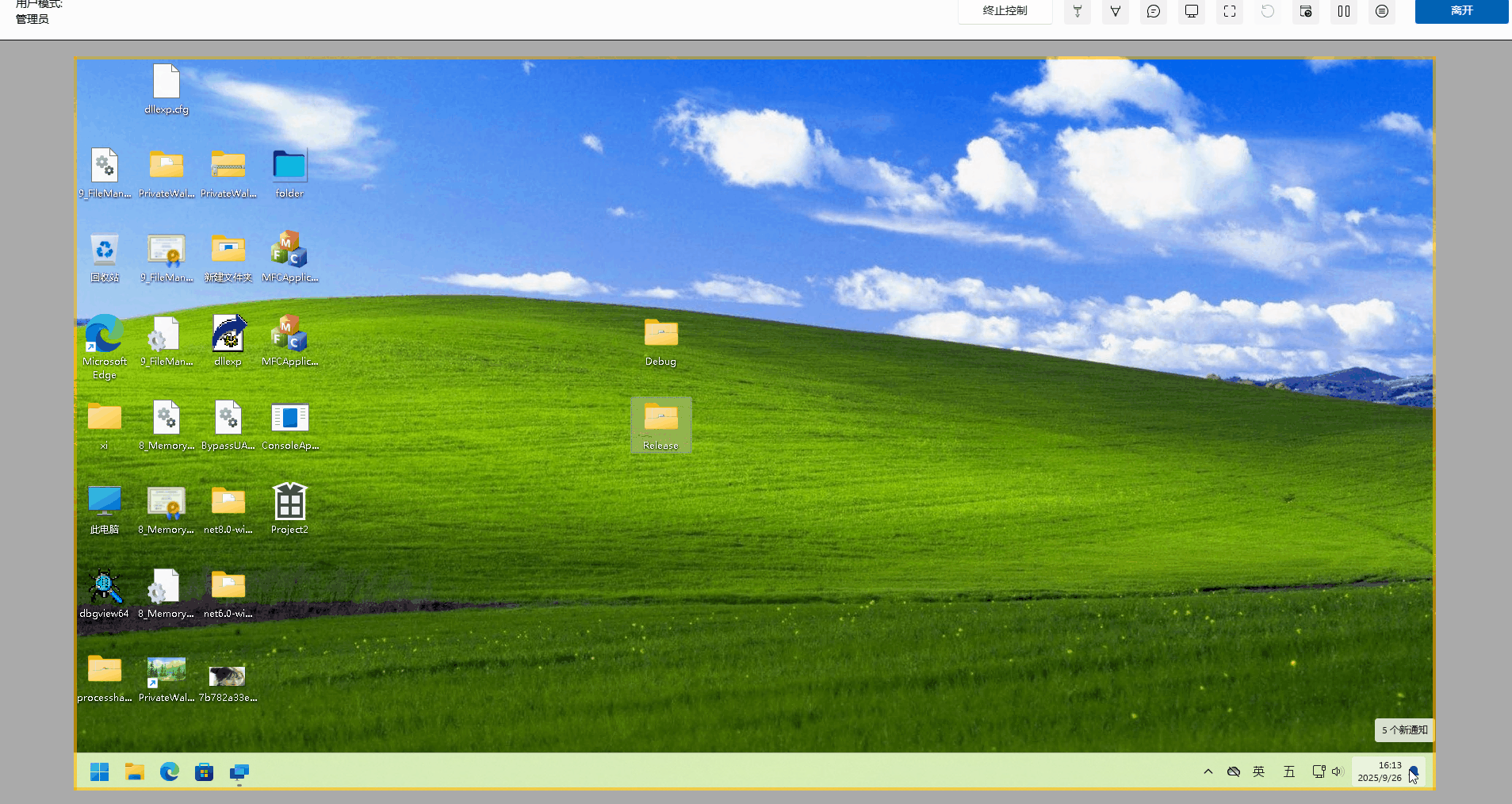The width and height of the screenshot is (1512, 804).
Task: Select the Project2 application icon
Action: click(289, 509)
